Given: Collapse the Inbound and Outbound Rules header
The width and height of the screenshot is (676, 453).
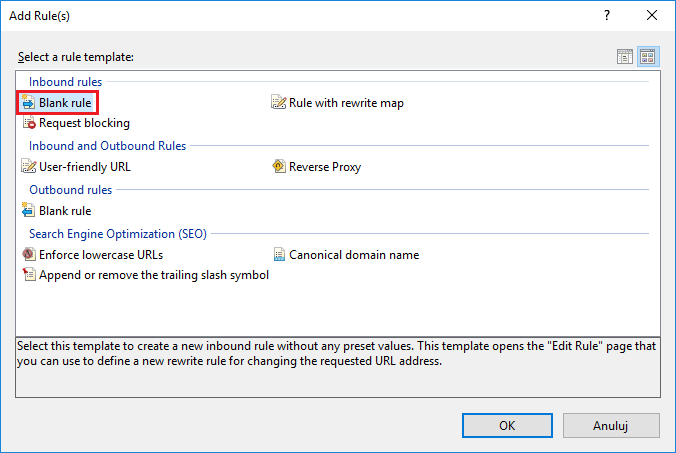Looking at the screenshot, I should coord(107,146).
